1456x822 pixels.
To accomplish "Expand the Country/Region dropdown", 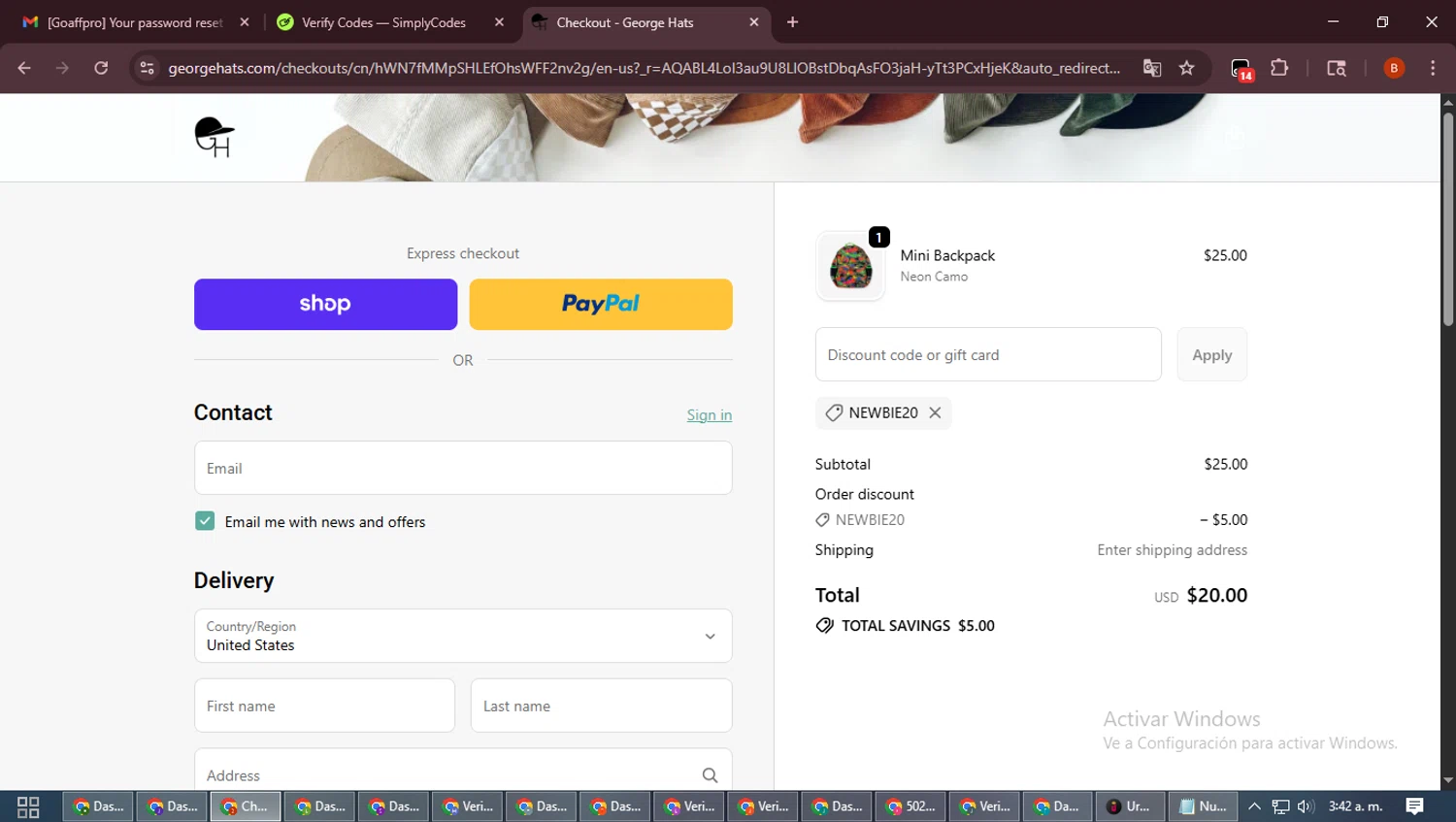I will [x=463, y=636].
